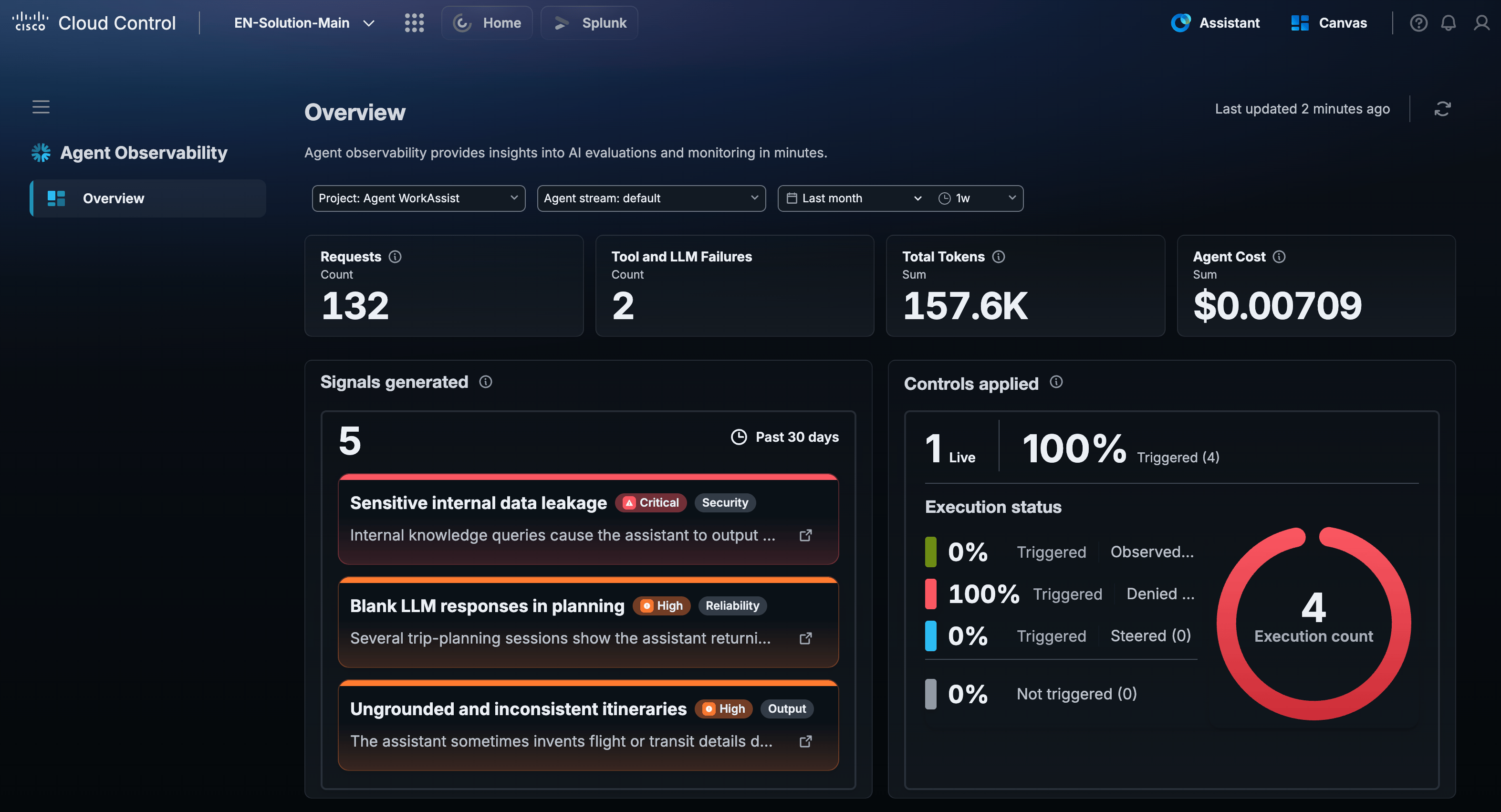Screen dimensions: 1501x812
Task: Open the Assistant panel
Action: coord(1216,23)
